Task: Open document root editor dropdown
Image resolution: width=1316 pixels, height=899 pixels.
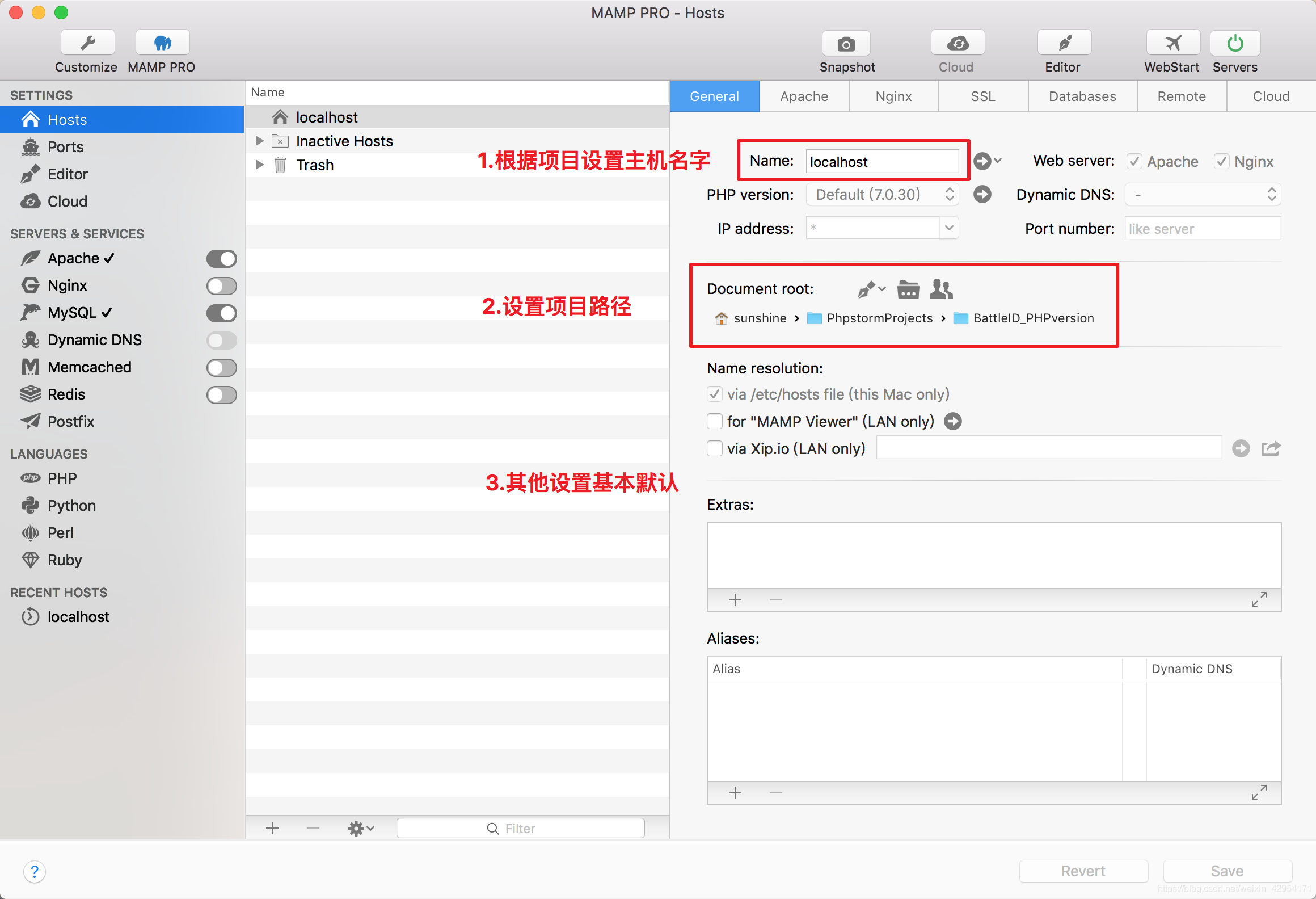Action: [x=872, y=289]
